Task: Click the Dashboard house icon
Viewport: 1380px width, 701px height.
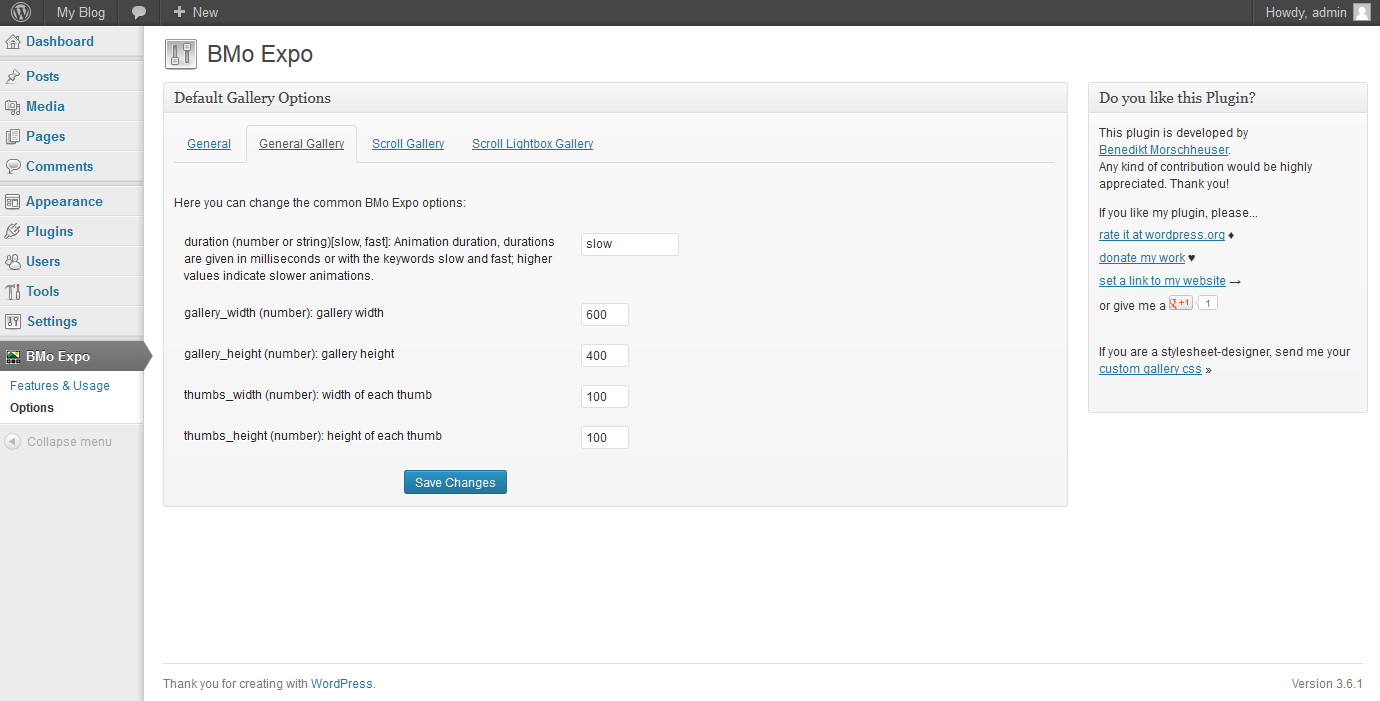Action: pos(13,42)
